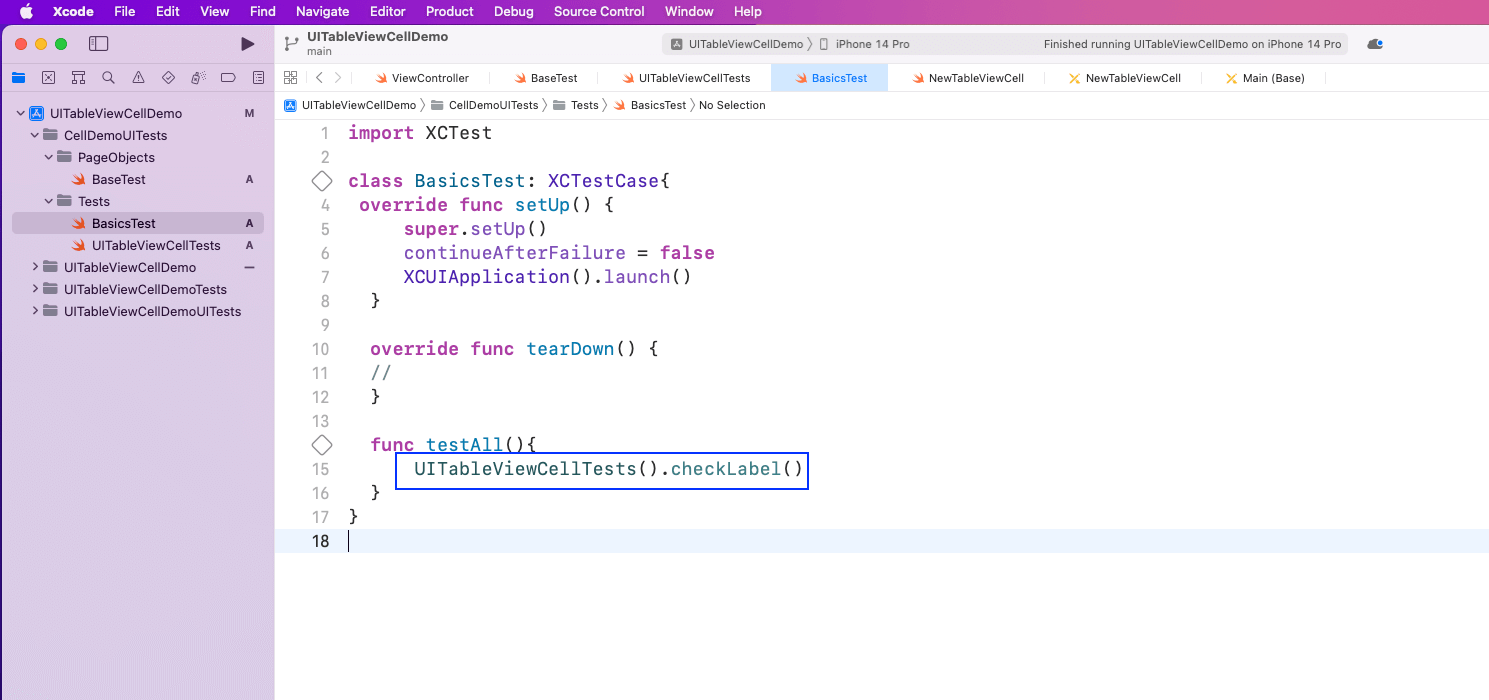Screen dimensions: 1489x700
Task: Select UITableViewCellTests file in navigator
Action: (x=156, y=245)
